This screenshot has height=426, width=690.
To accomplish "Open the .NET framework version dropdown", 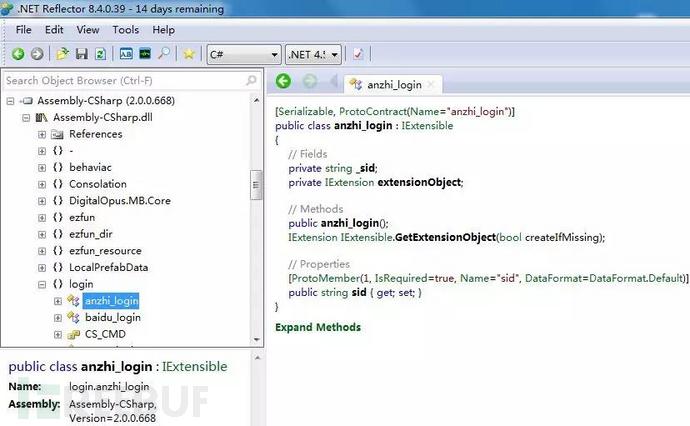I will point(313,54).
